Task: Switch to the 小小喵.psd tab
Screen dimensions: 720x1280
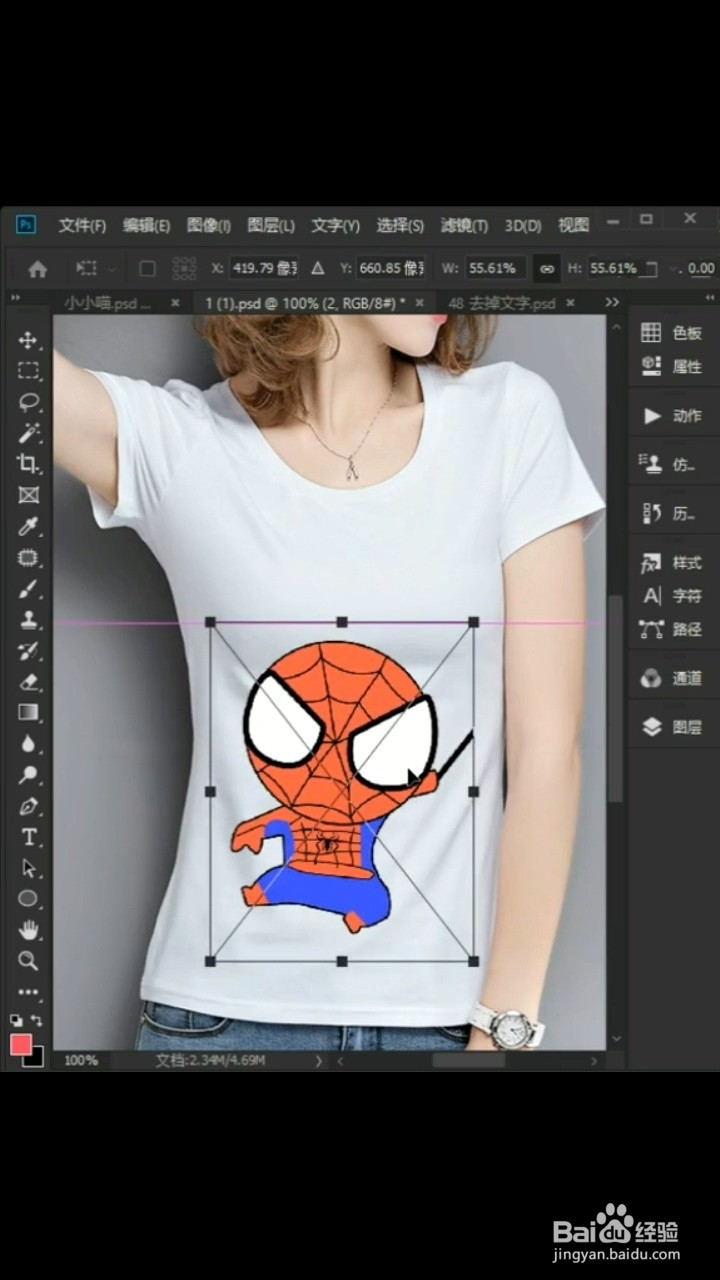Action: (x=107, y=302)
